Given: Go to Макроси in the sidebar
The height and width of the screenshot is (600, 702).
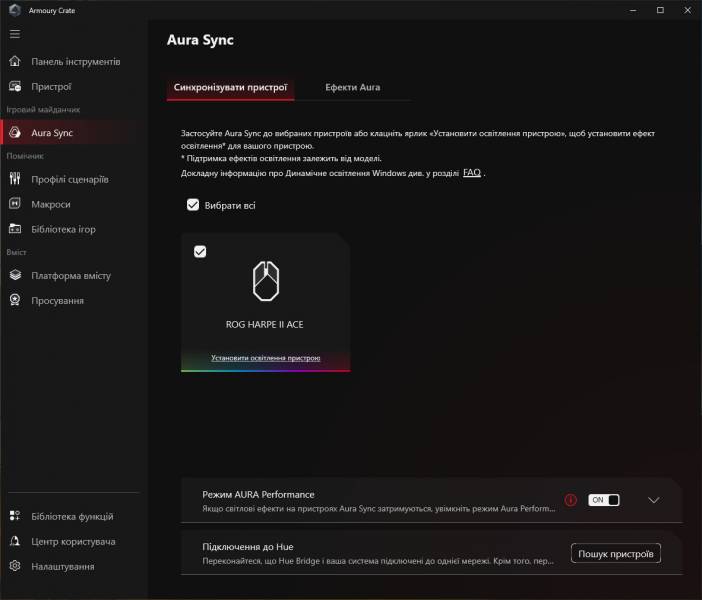Looking at the screenshot, I should (51, 204).
